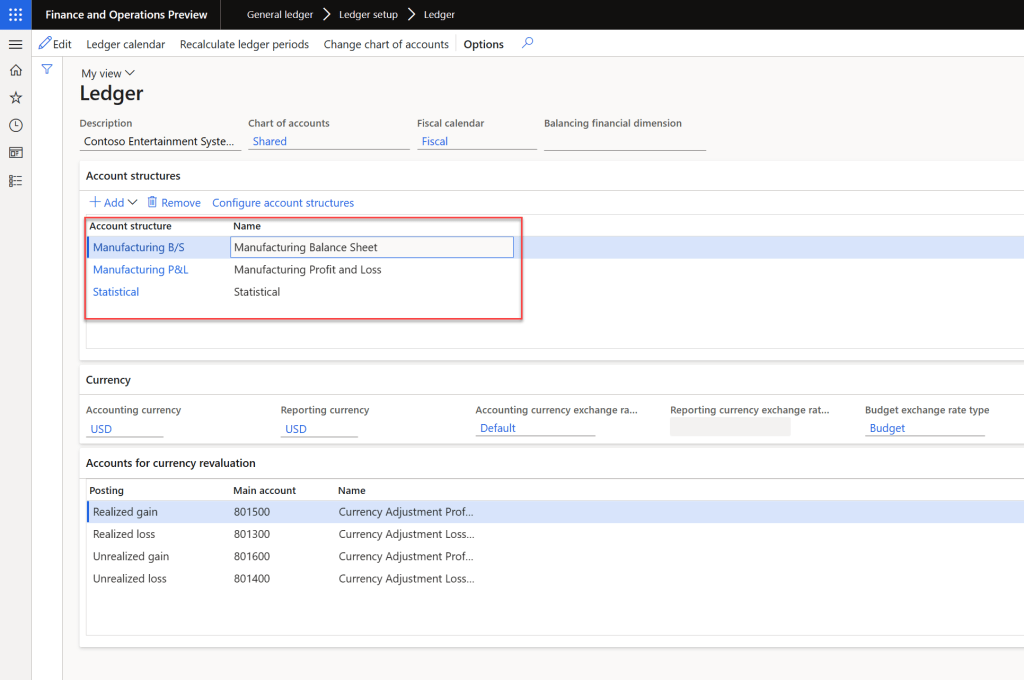Expand the My view dropdown

108,73
